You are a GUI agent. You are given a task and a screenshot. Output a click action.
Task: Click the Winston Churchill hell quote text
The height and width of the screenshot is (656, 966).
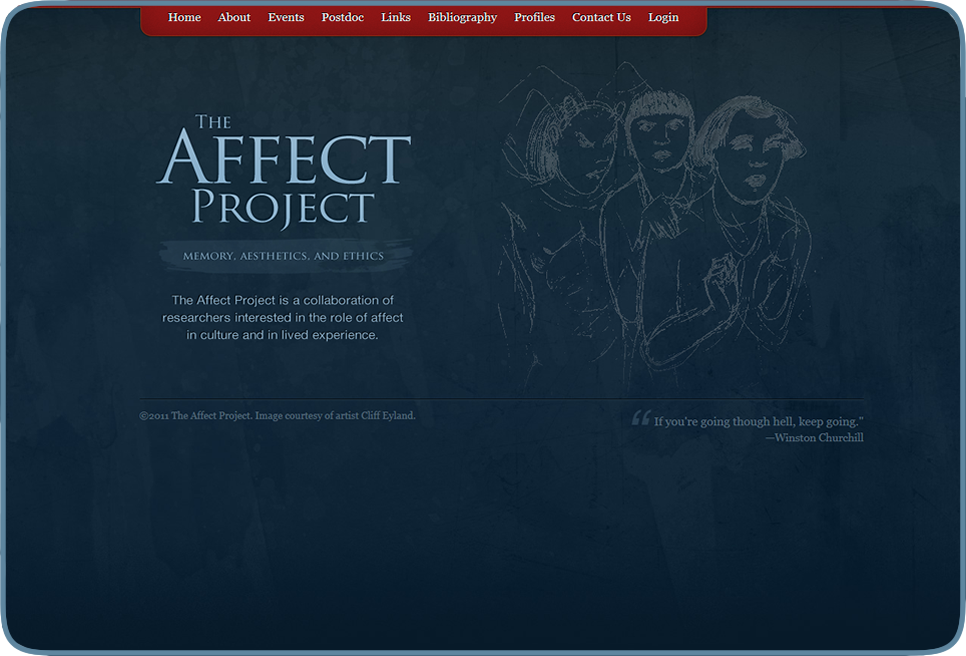759,421
